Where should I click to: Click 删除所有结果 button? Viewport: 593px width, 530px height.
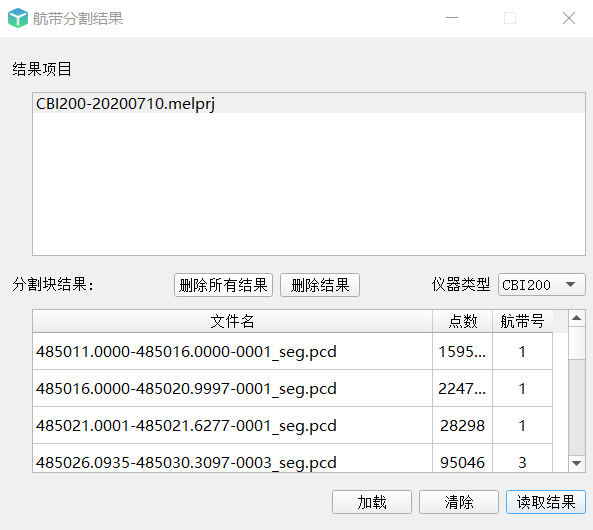coord(223,285)
